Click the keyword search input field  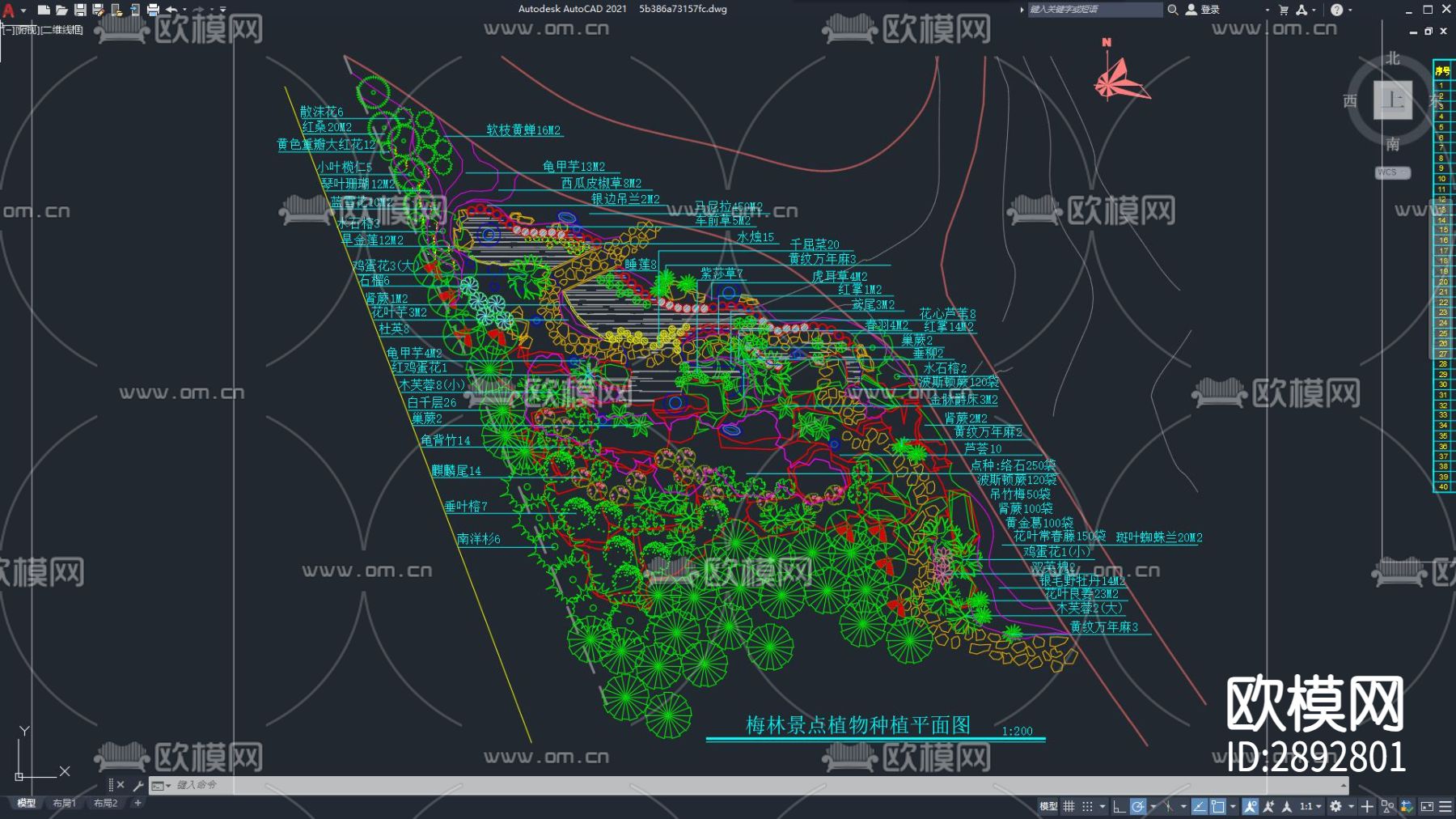click(x=1094, y=10)
